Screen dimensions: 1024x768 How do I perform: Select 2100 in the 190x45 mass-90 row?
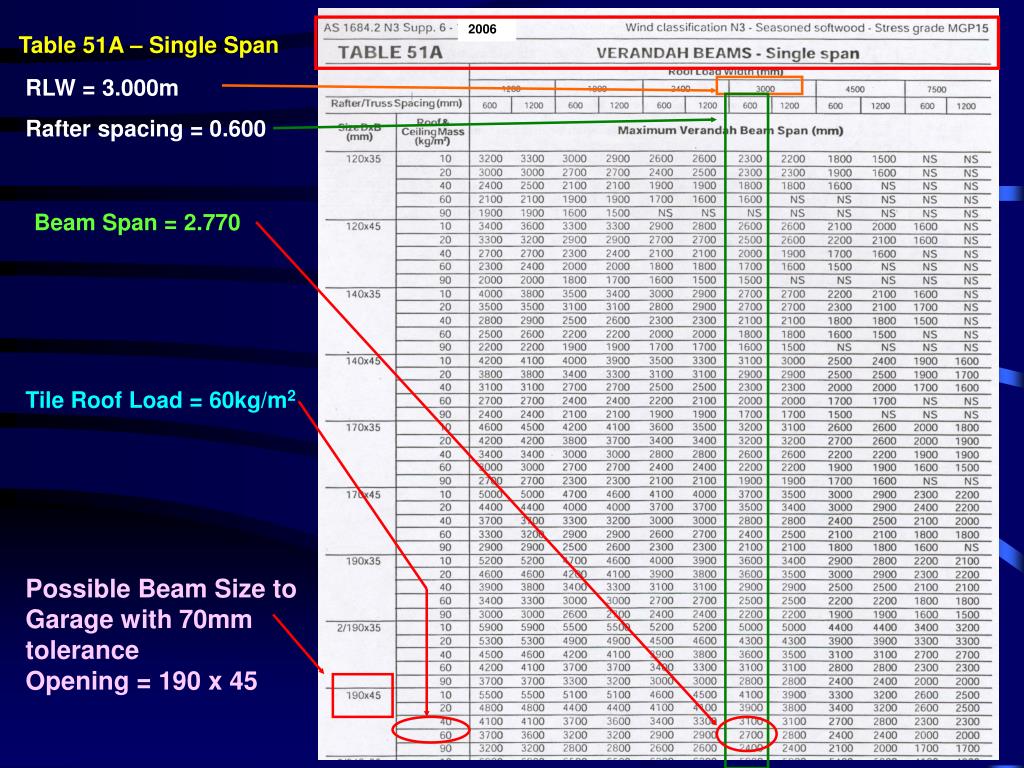pos(840,748)
